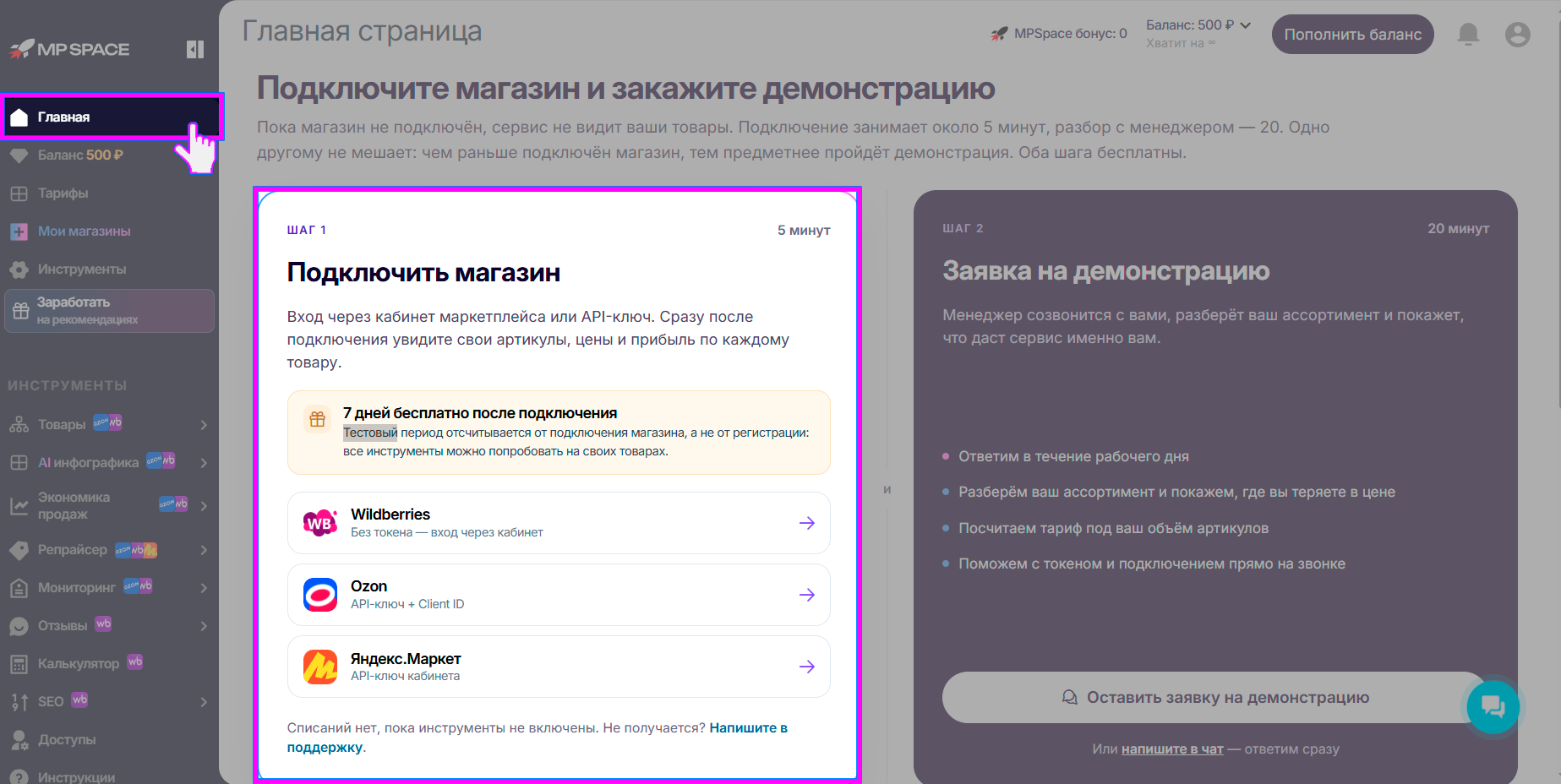The height and width of the screenshot is (784, 1561).
Task: Open the Тарифы menu item
Action: click(x=109, y=193)
